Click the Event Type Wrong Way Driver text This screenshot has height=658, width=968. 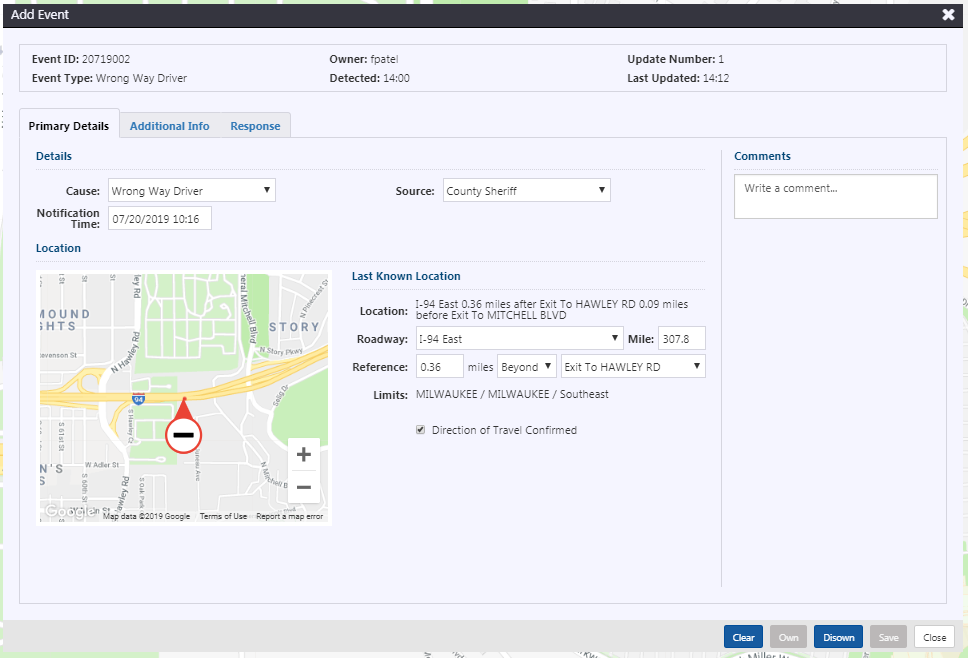pos(109,78)
